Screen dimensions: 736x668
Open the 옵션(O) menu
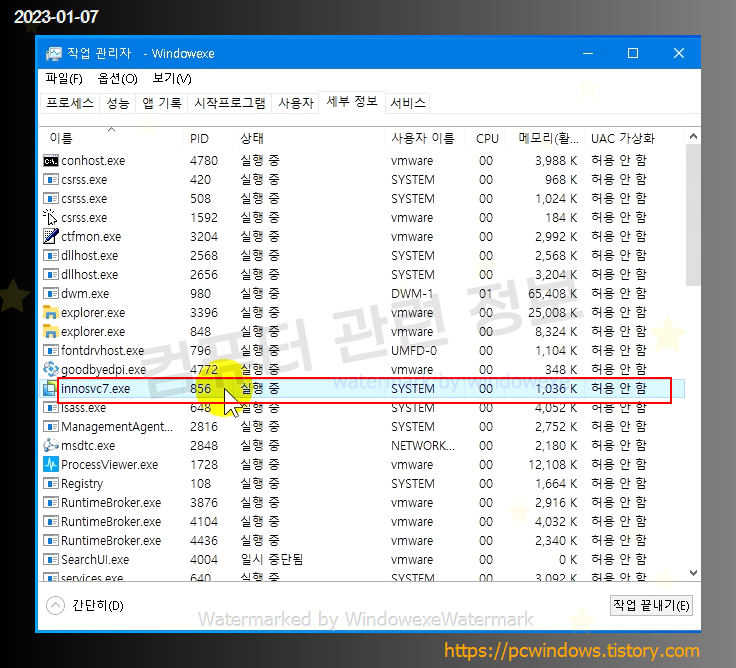[x=117, y=78]
